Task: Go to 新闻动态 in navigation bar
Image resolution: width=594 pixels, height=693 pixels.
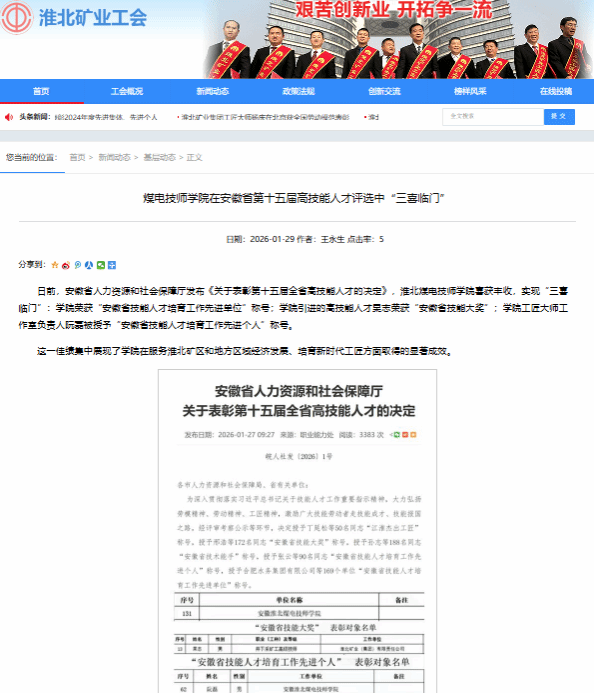Action: [x=213, y=91]
